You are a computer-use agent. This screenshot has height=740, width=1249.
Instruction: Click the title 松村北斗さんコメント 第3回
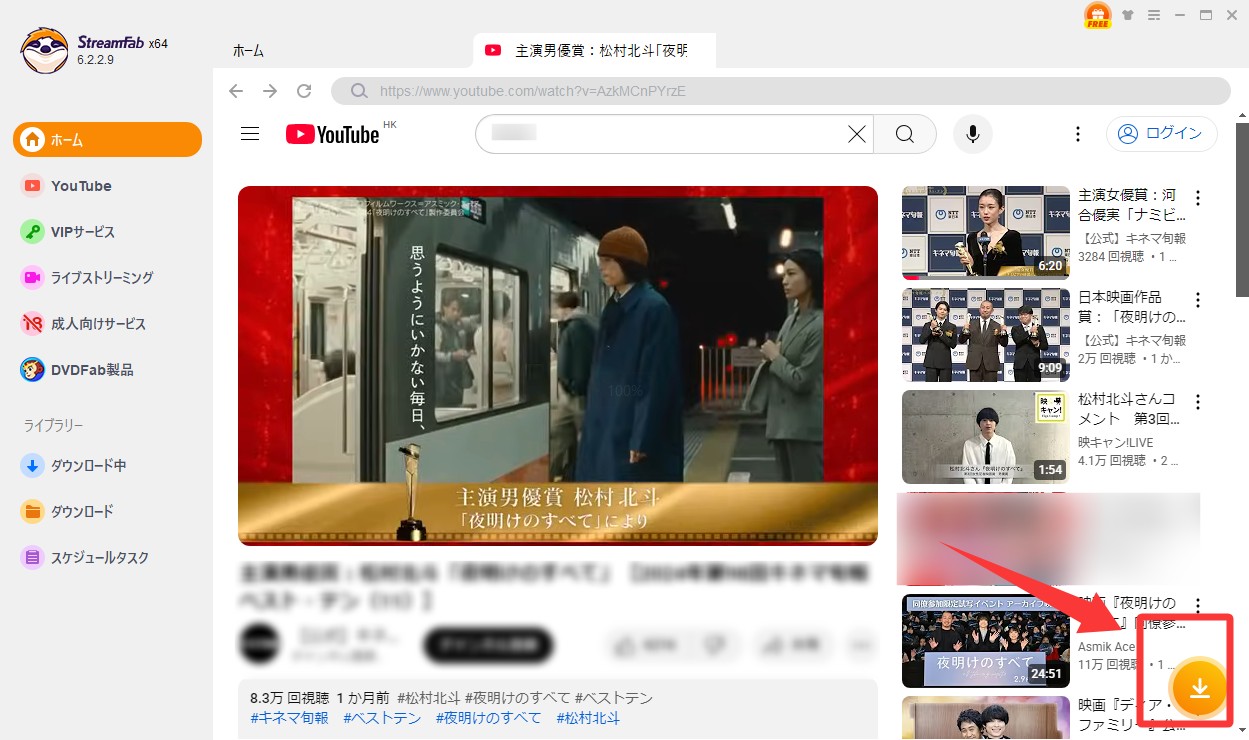tap(1132, 409)
